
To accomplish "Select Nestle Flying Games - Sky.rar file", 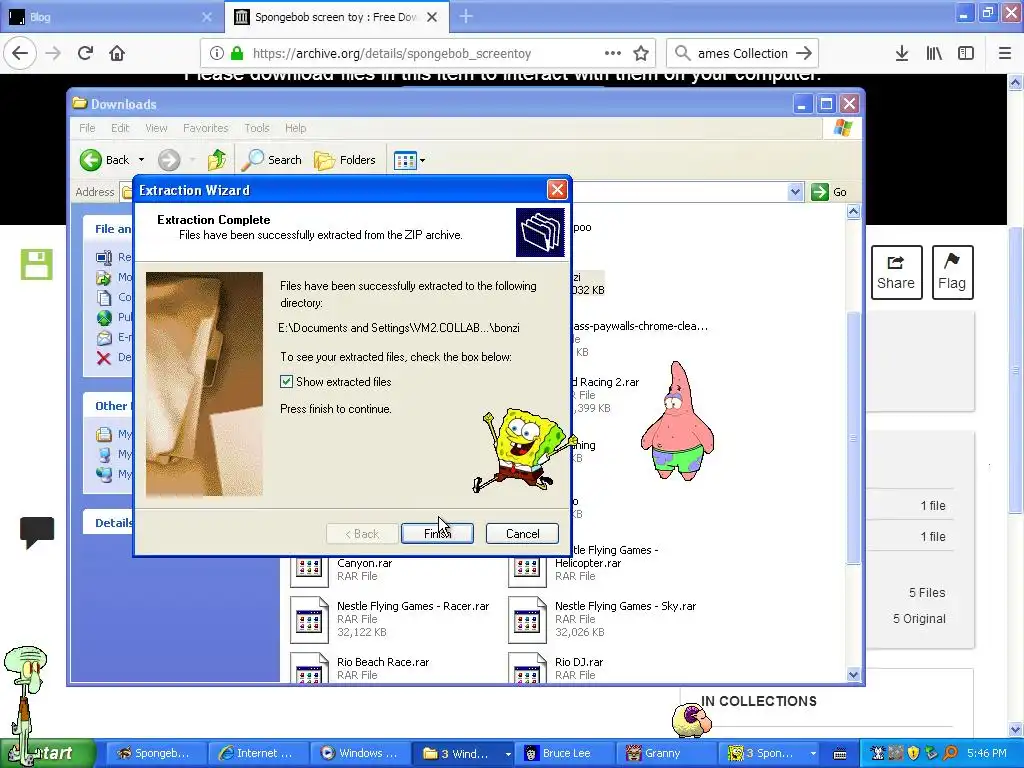I will point(603,618).
